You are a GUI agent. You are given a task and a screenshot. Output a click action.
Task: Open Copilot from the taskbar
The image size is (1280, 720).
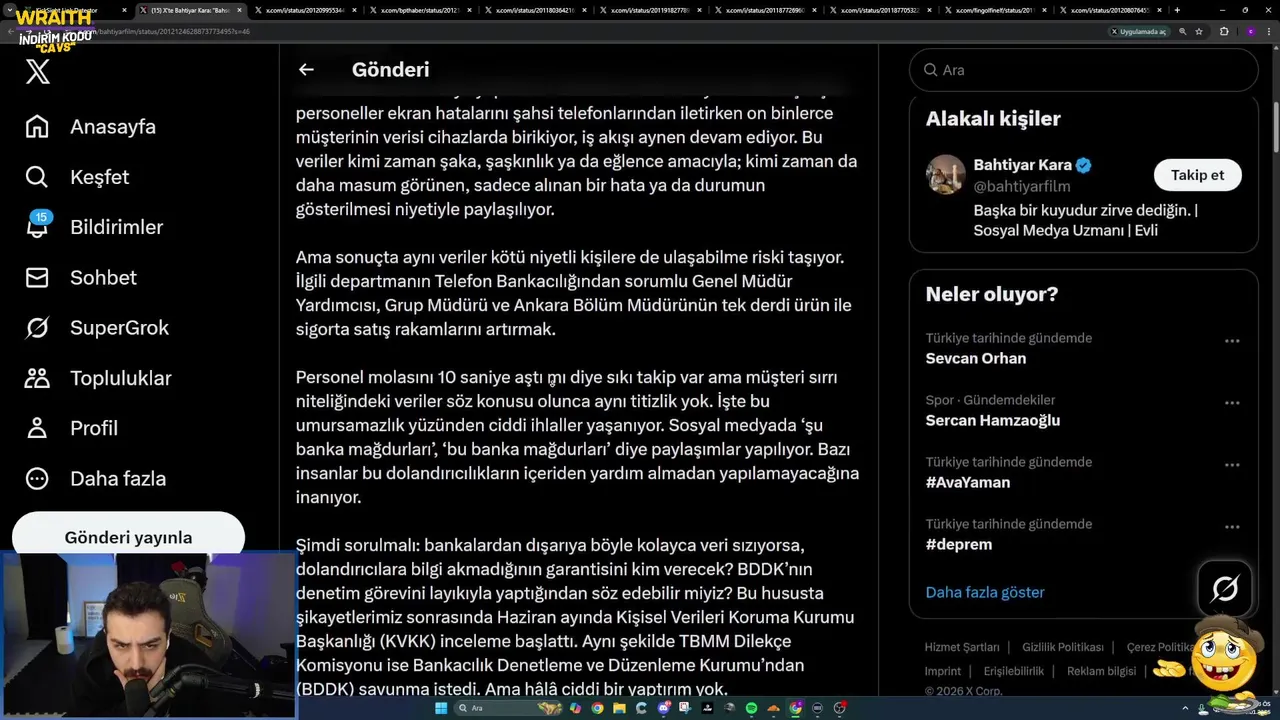[x=575, y=708]
